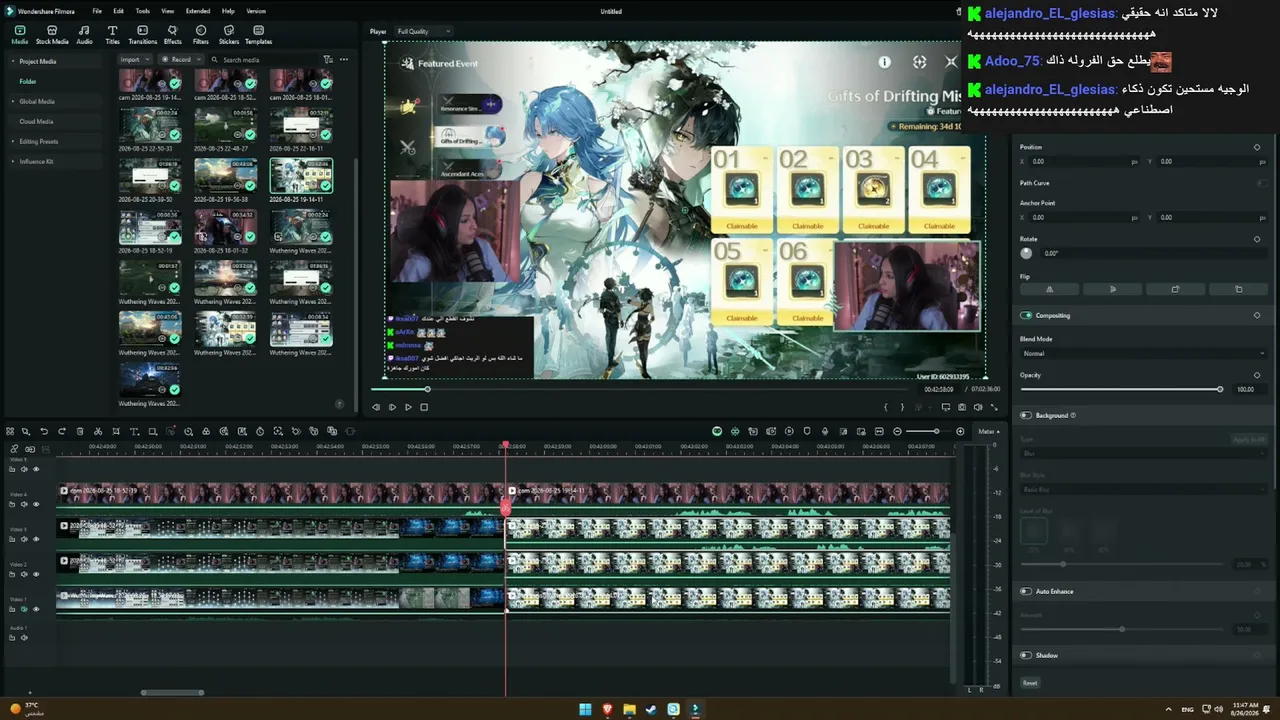The width and height of the screenshot is (1280, 720).
Task: Add text with the timeline Text tool
Action: (134, 431)
